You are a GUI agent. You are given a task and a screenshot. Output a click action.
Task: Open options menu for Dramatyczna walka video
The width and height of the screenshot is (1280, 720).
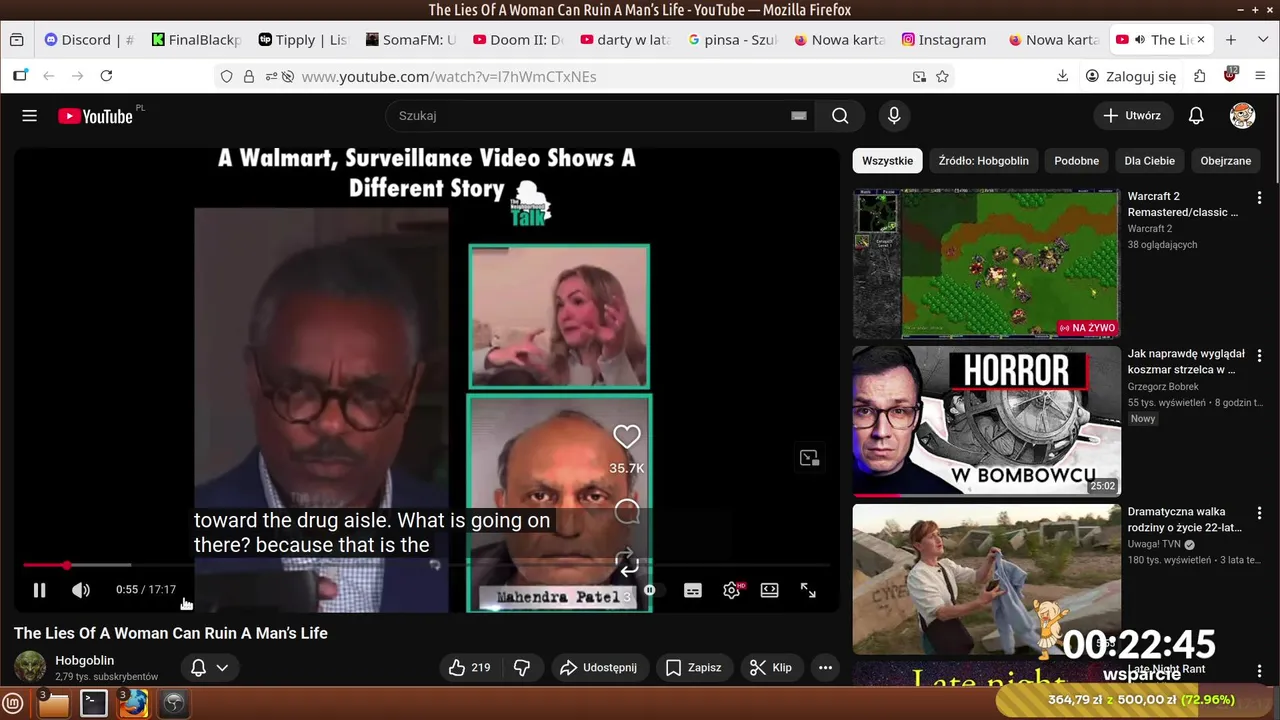[x=1259, y=514]
